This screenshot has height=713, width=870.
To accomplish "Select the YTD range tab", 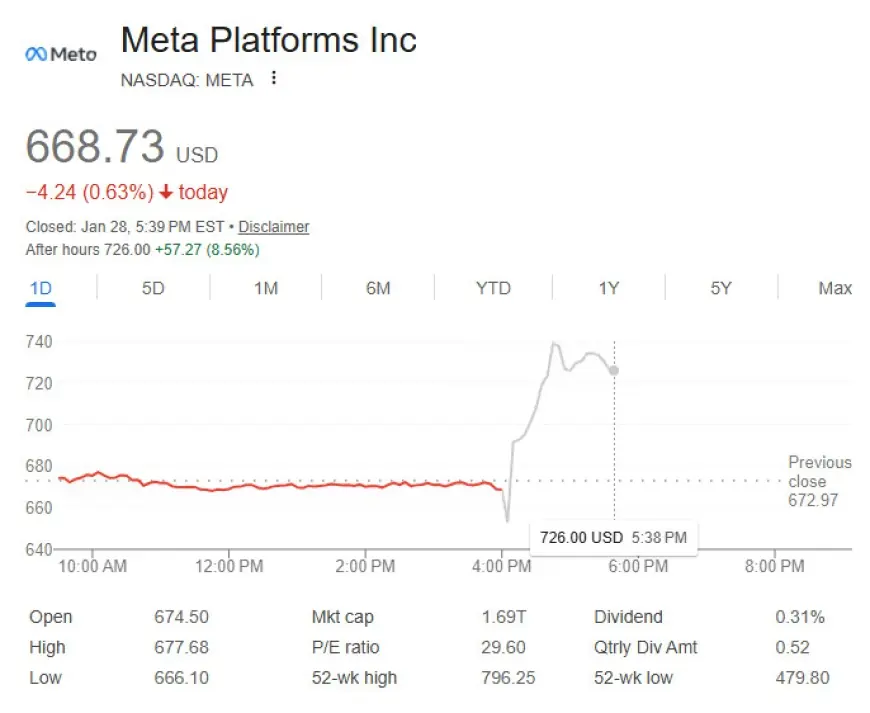I will [493, 288].
